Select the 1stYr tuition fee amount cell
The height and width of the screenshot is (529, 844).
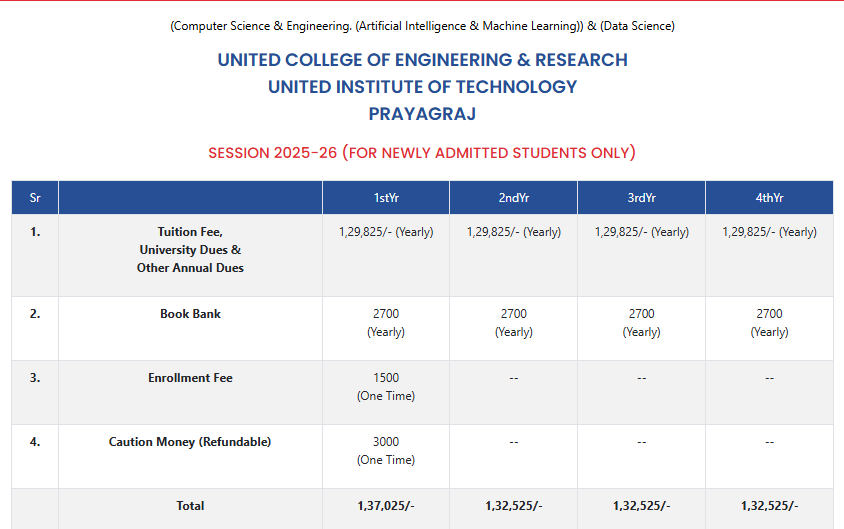pos(386,232)
